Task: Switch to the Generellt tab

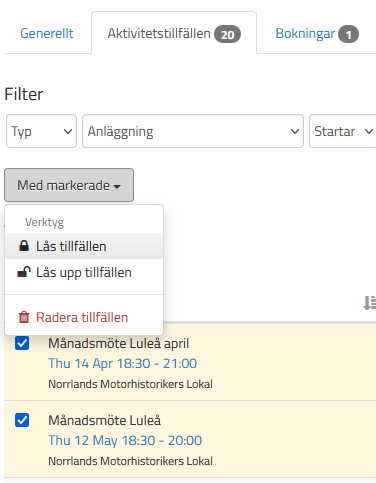Action: tap(47, 33)
